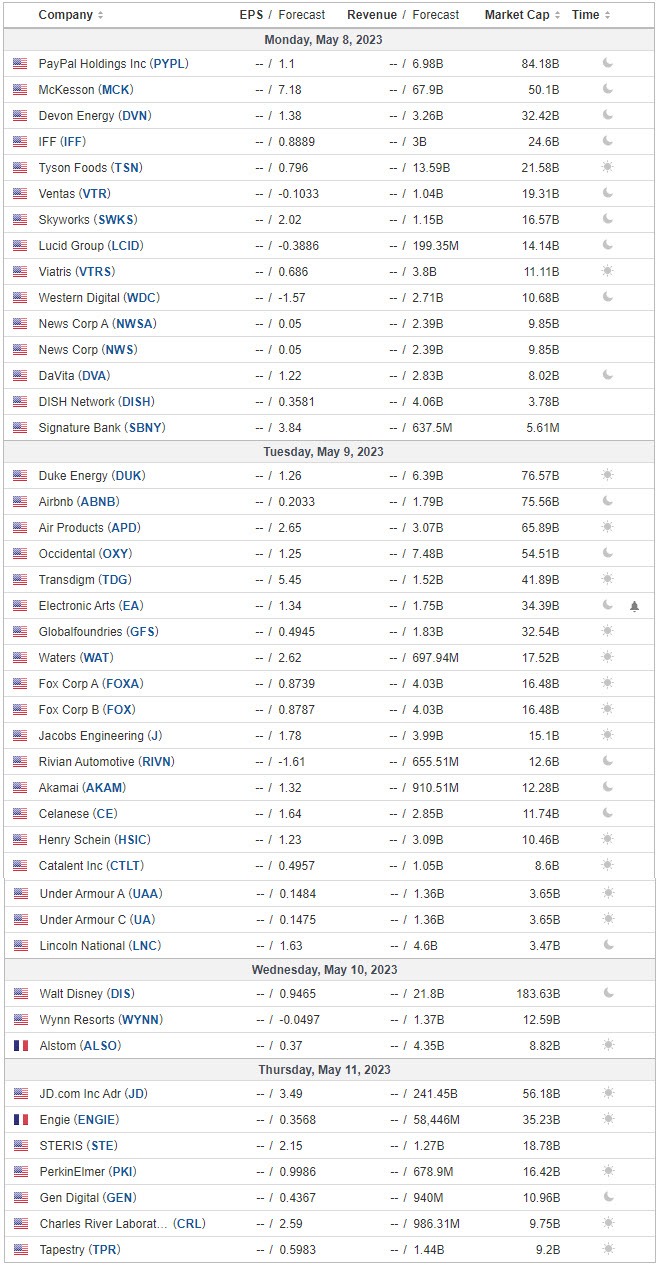Click the US flag beside Rivian Automotive

tap(20, 761)
